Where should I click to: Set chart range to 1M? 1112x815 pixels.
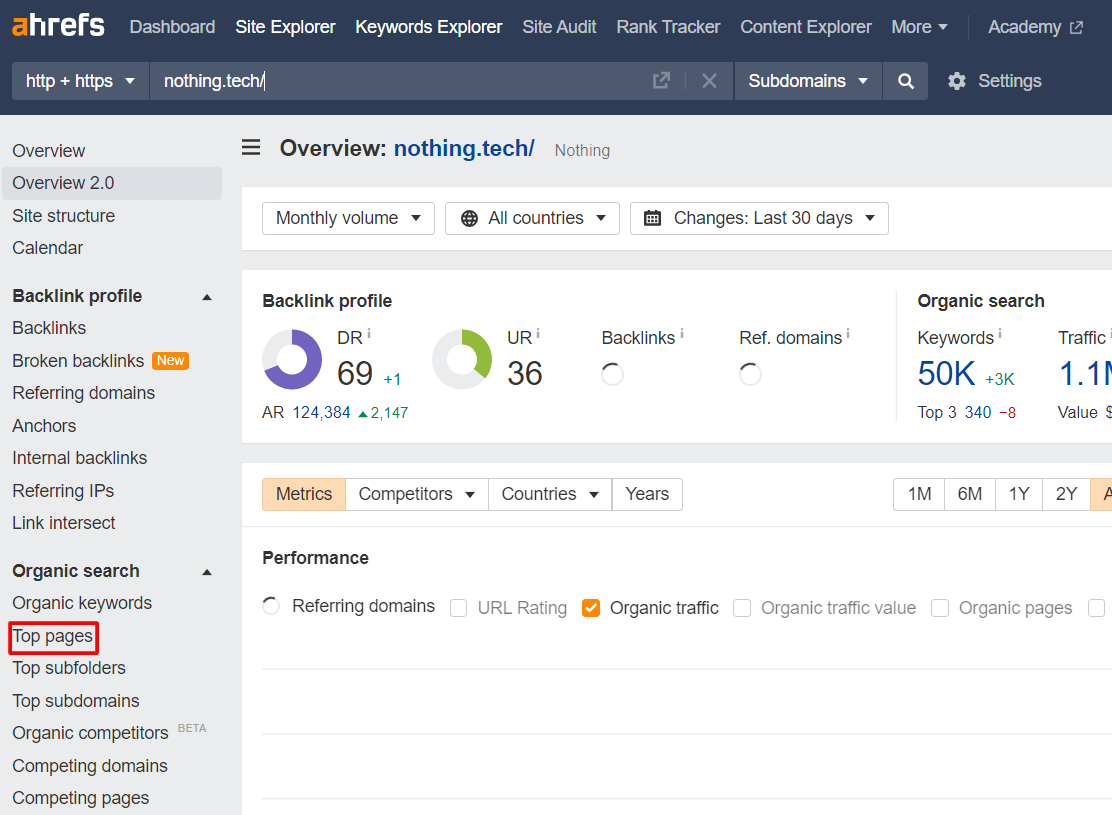919,494
